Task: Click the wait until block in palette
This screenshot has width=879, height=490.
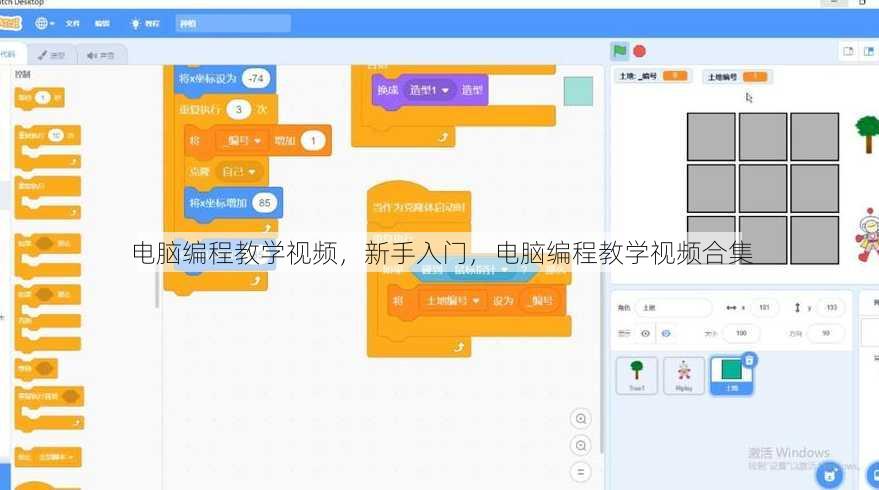Action: [x=36, y=368]
